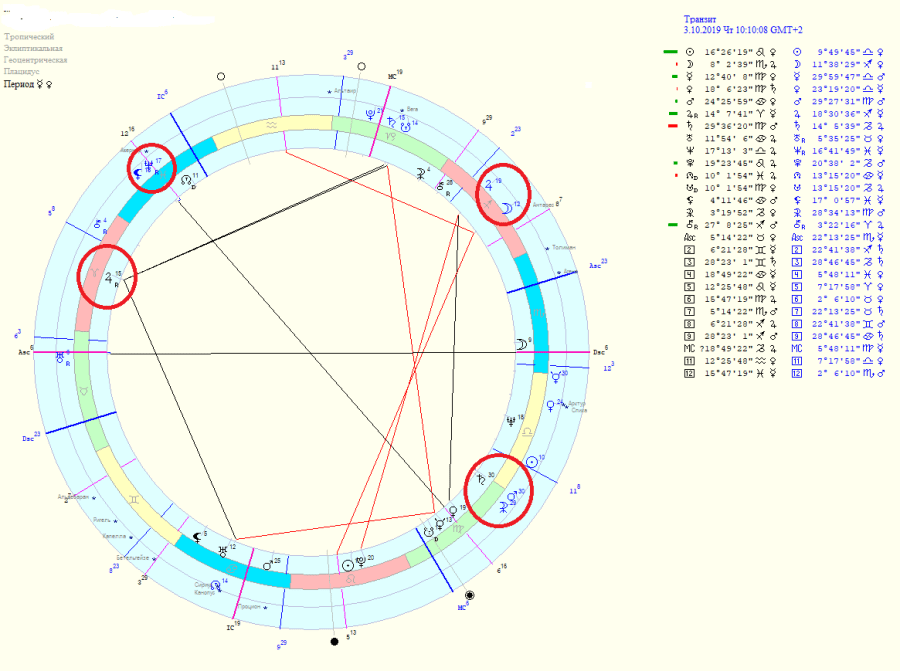Image resolution: width=900 pixels, height=671 pixels.
Task: Click the Pluto glyph near the MC line
Action: pyautogui.click(x=372, y=113)
